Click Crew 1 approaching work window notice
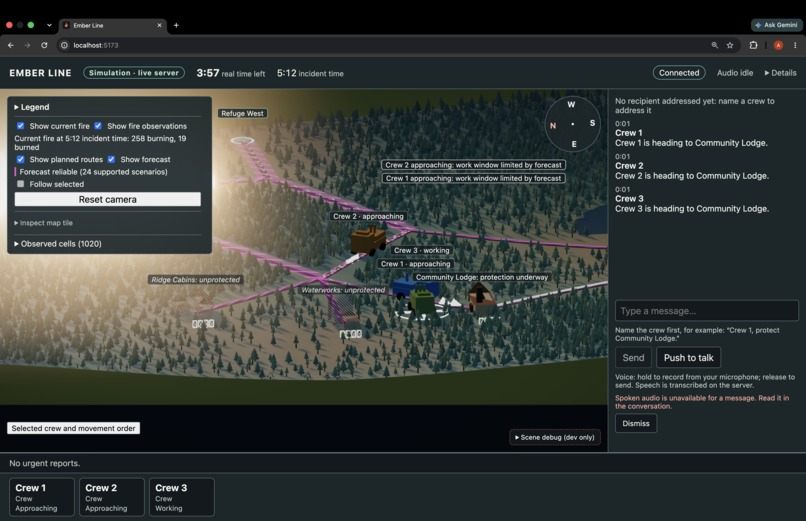This screenshot has width=806, height=521. click(x=473, y=178)
